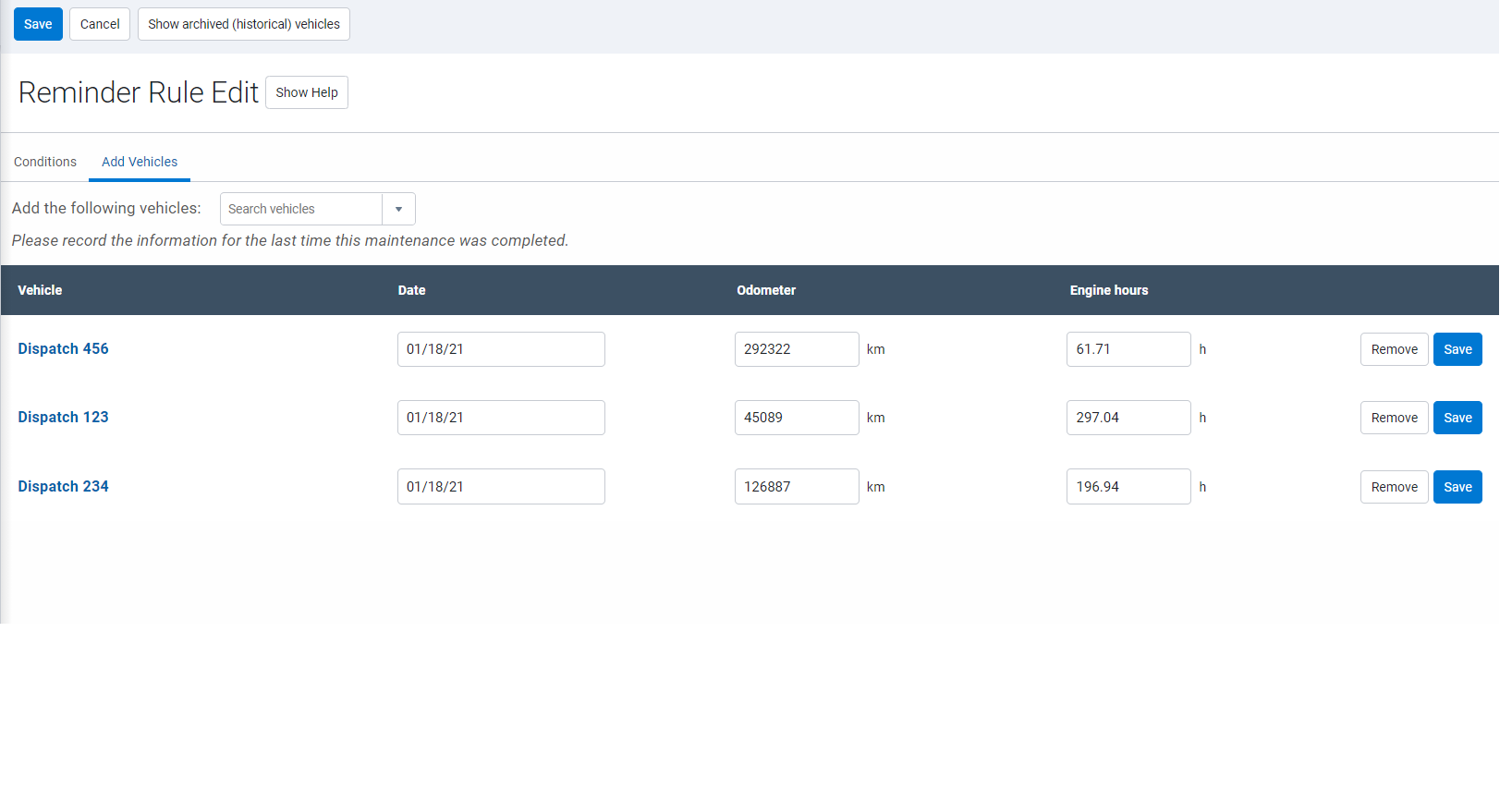Expand the vehicle search dropdown arrow
Image resolution: width=1512 pixels, height=802 pixels.
[398, 209]
